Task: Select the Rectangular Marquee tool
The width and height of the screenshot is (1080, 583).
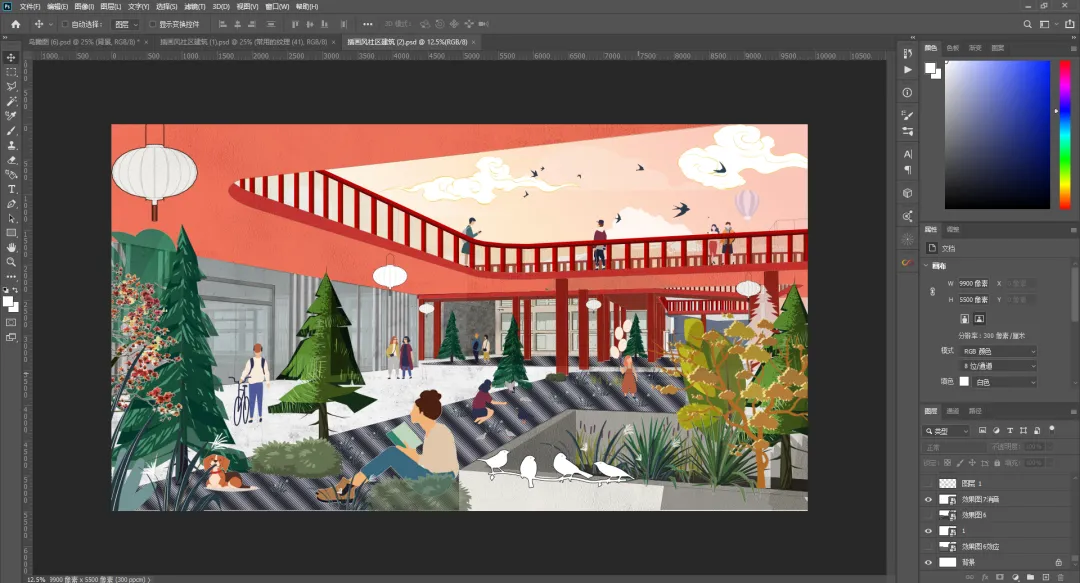Action: (11, 72)
